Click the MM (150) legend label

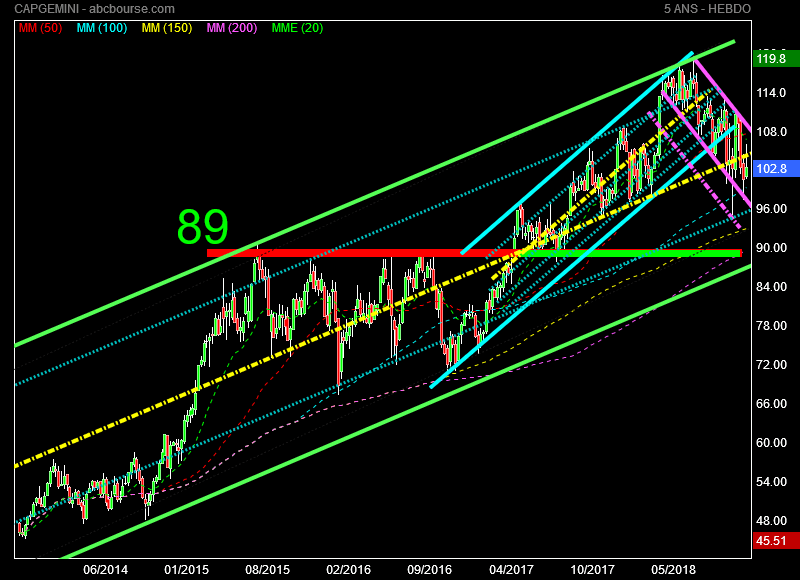167,28
